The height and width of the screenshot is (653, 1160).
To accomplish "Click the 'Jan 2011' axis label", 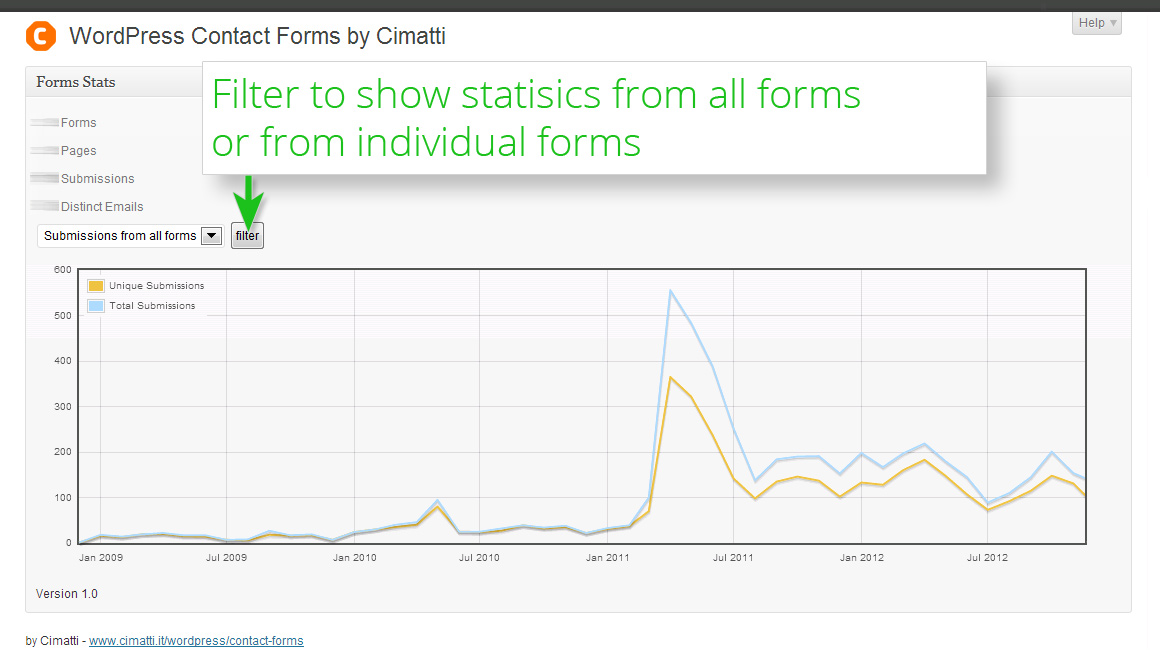I will 607,558.
